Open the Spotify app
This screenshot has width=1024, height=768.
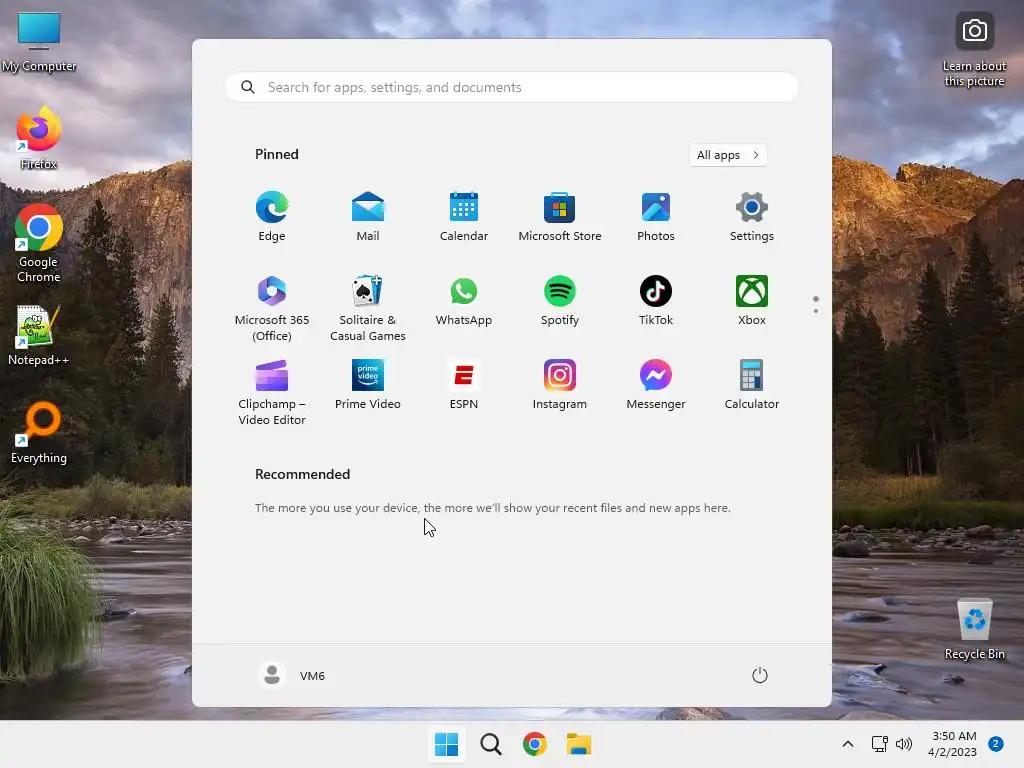[x=560, y=300]
